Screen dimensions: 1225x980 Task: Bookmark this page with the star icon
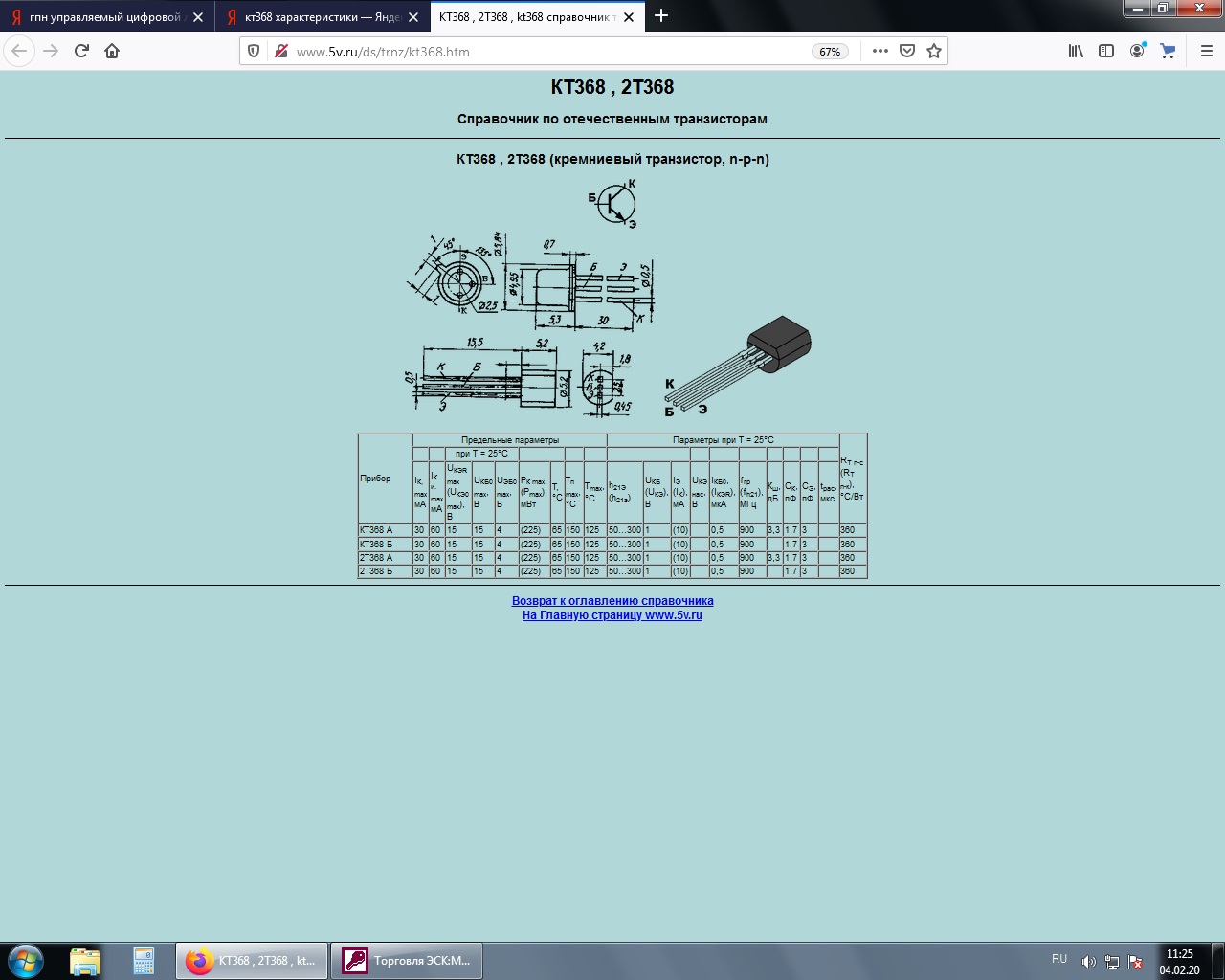point(934,52)
